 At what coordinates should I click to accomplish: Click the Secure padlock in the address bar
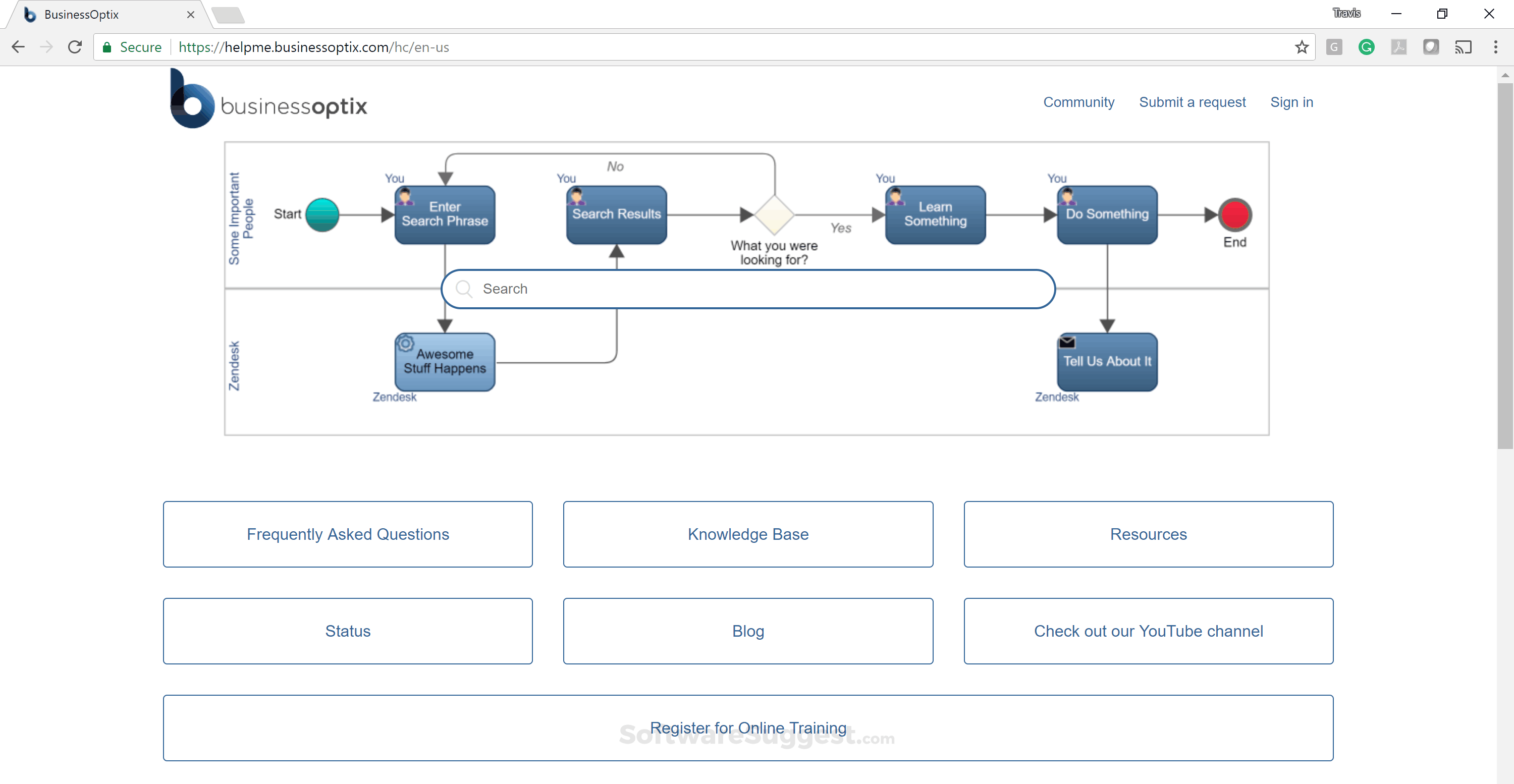coord(107,47)
